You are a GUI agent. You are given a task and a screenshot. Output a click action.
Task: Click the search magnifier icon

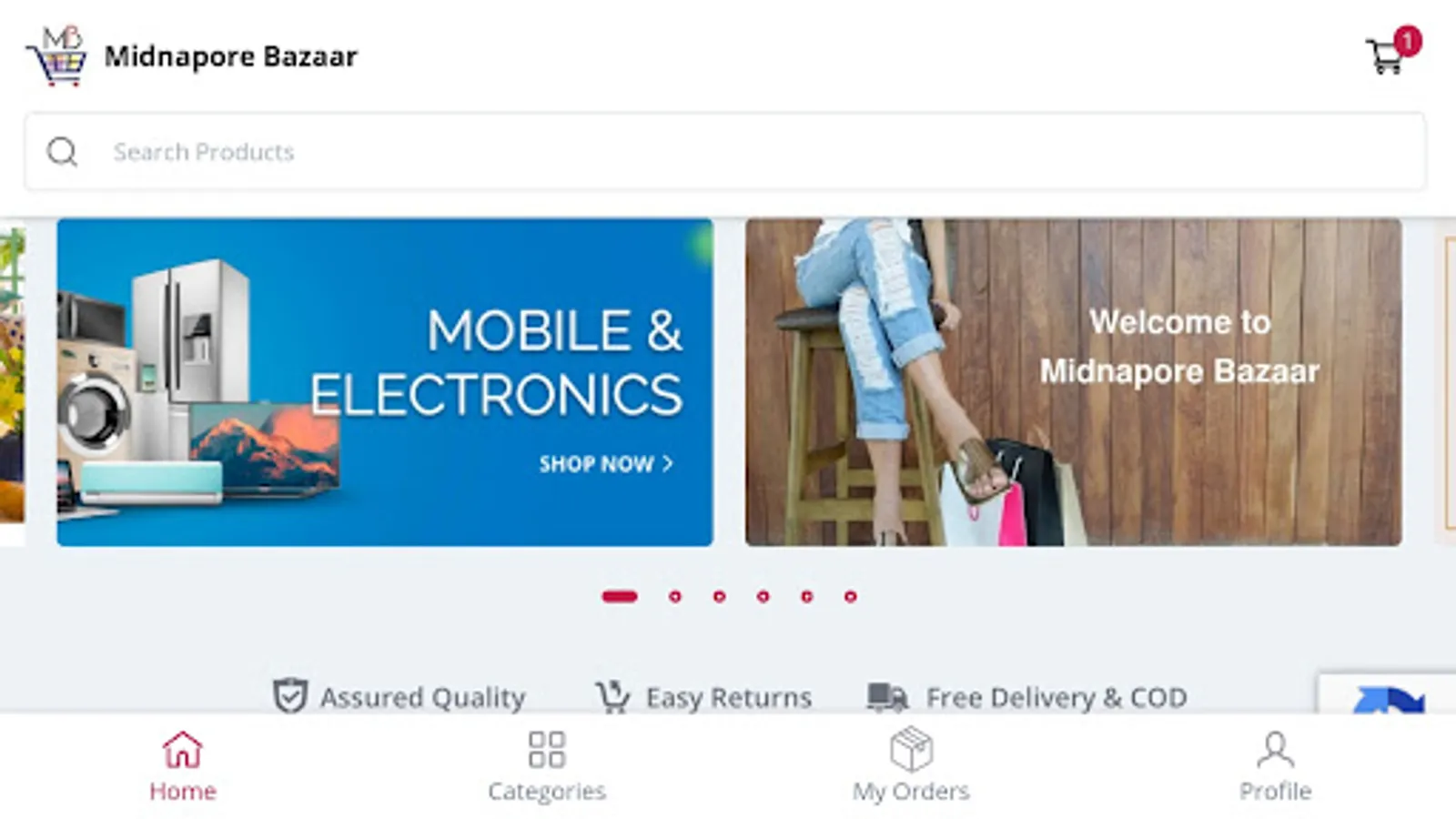[x=62, y=152]
